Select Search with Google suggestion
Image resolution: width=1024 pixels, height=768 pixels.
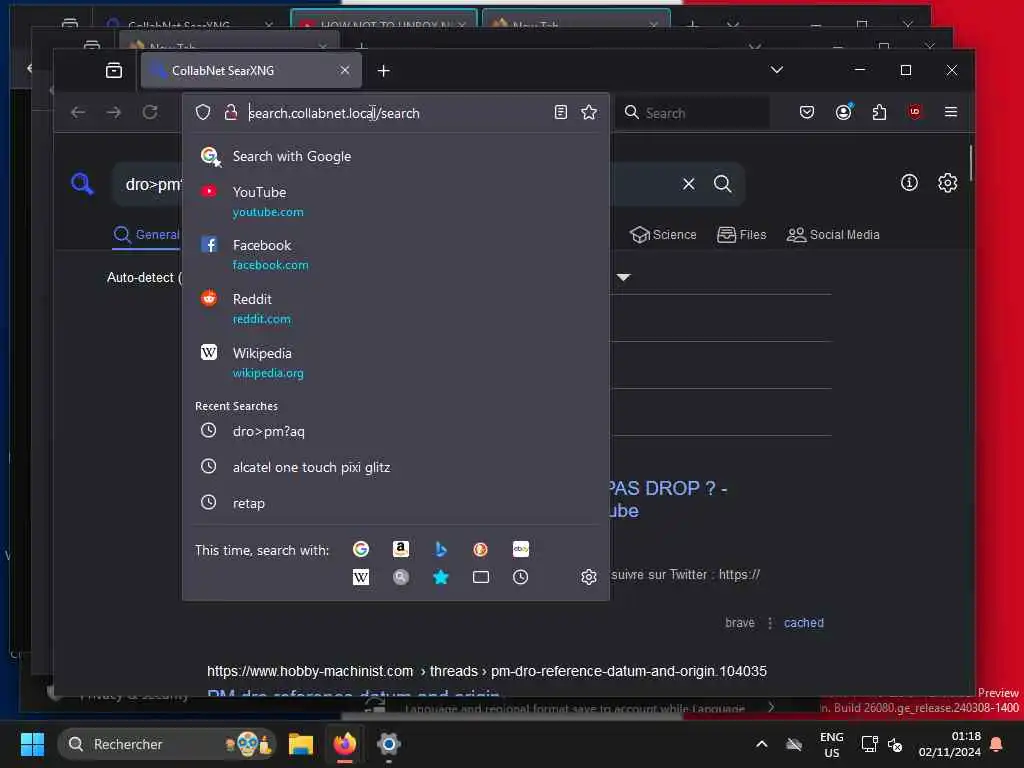[396, 157]
